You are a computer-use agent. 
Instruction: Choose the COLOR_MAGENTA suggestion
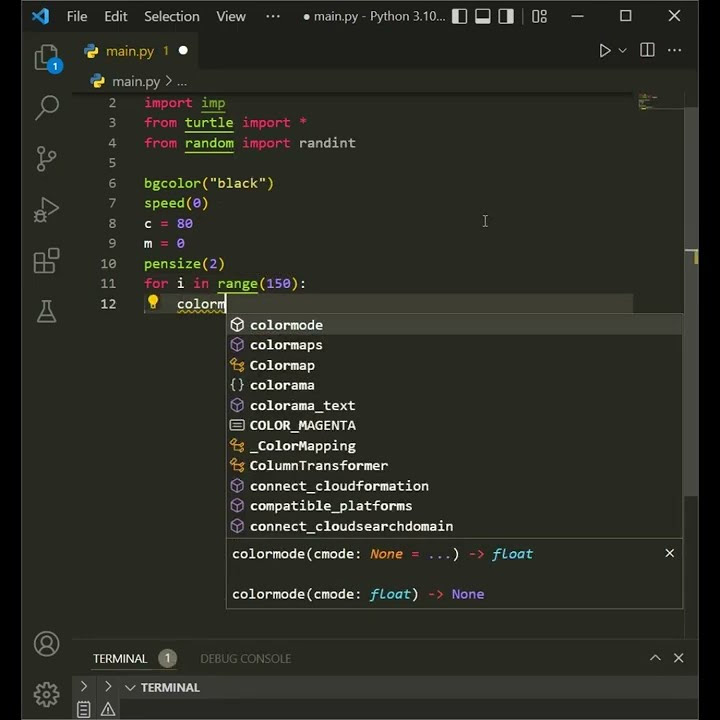click(x=455, y=425)
